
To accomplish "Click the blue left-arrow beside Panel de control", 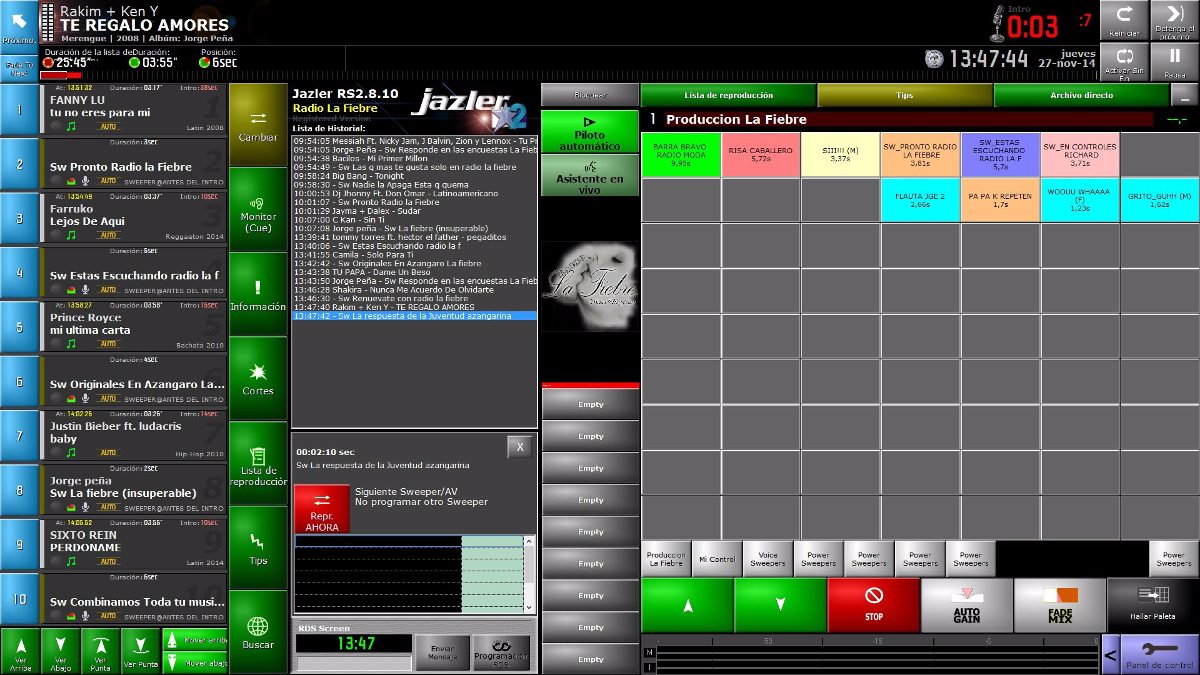I will point(1110,655).
